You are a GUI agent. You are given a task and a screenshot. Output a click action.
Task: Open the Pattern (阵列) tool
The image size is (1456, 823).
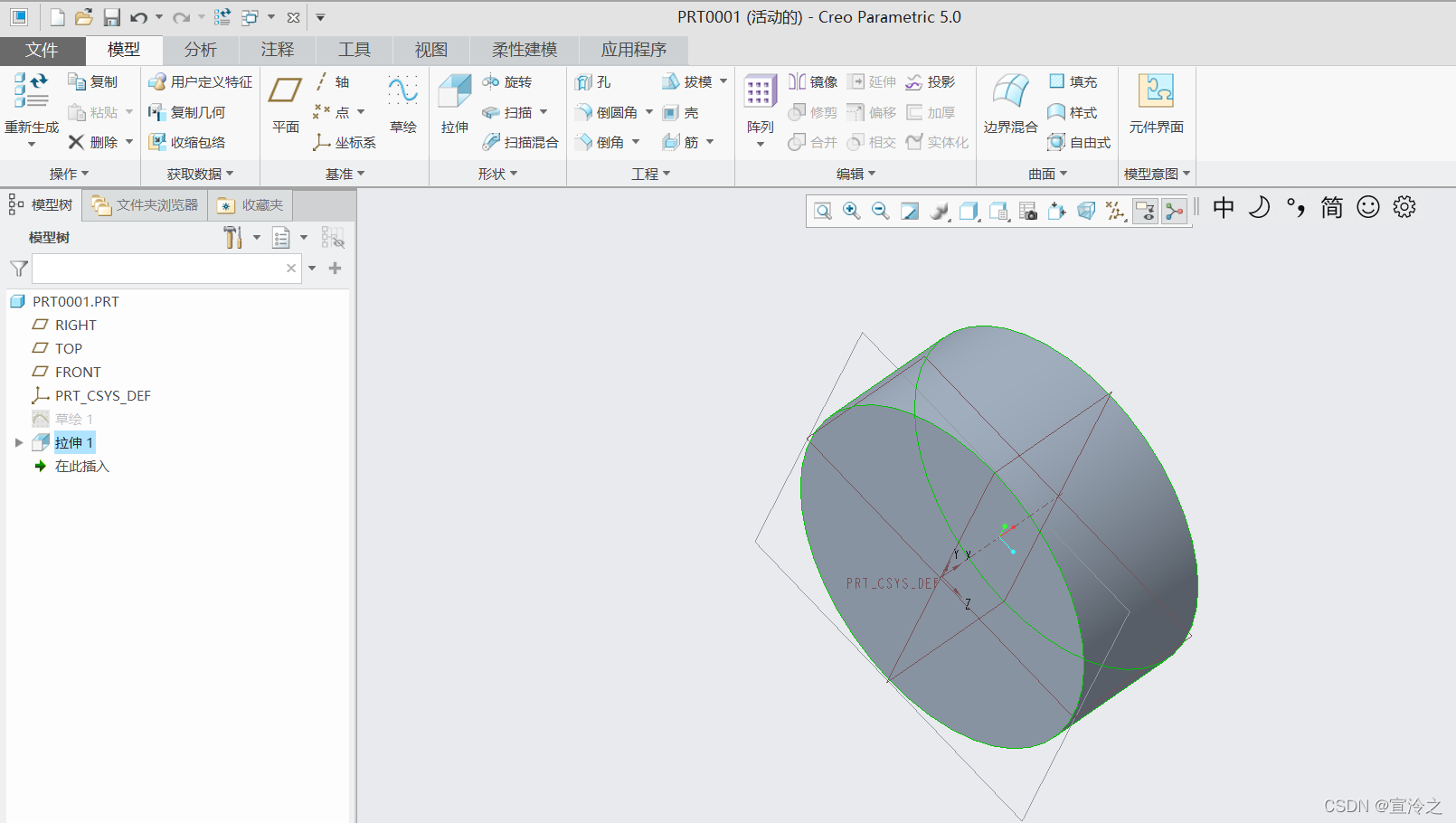click(760, 109)
